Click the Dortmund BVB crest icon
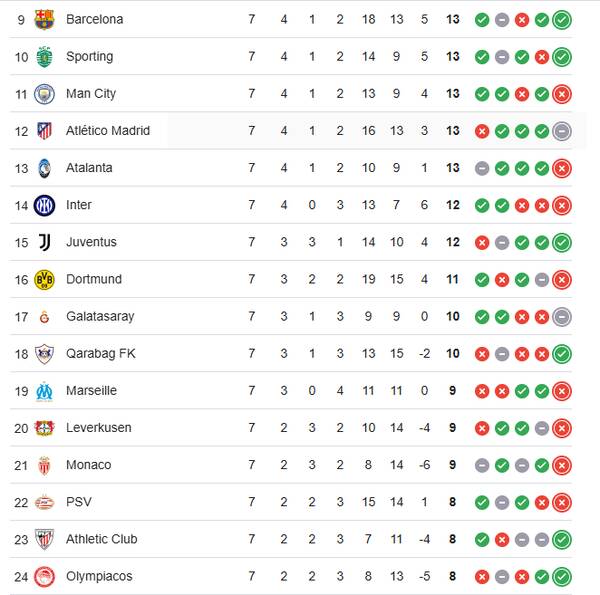Image resolution: width=600 pixels, height=595 pixels. (x=44, y=279)
